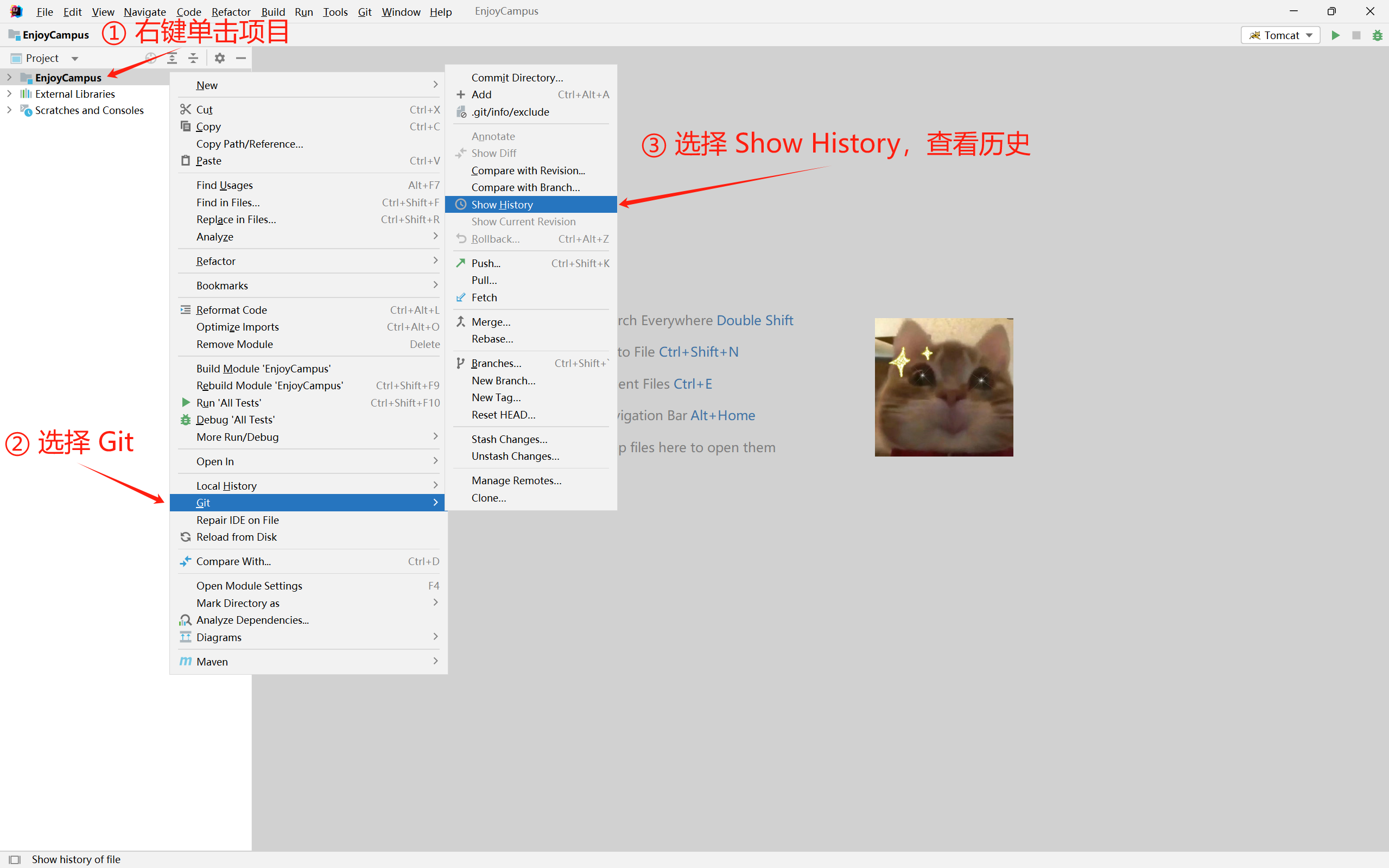1389x868 pixels.
Task: Choose Reset HEAD... in Git submenu
Action: coord(531,415)
